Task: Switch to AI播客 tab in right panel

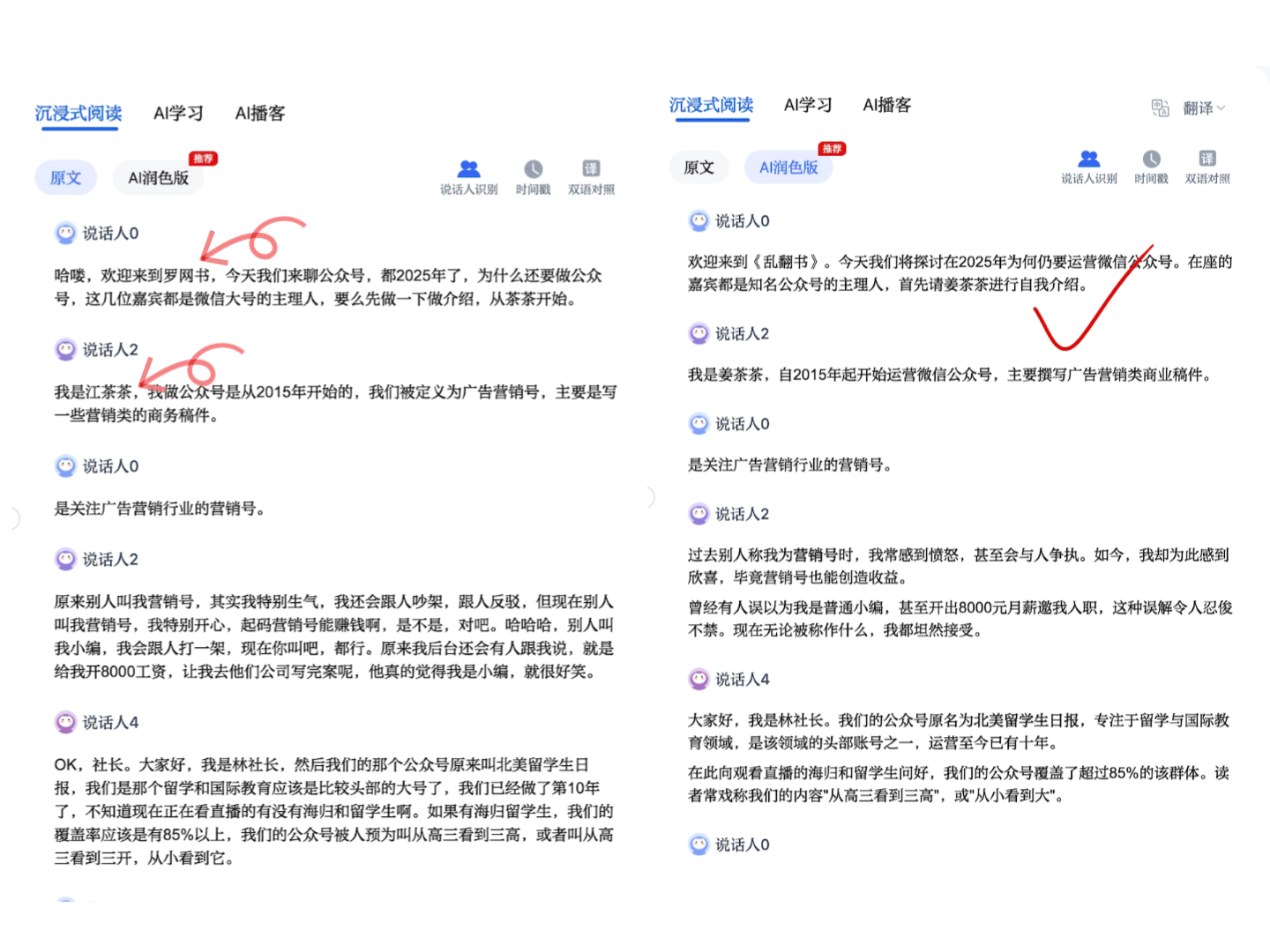Action: [887, 105]
